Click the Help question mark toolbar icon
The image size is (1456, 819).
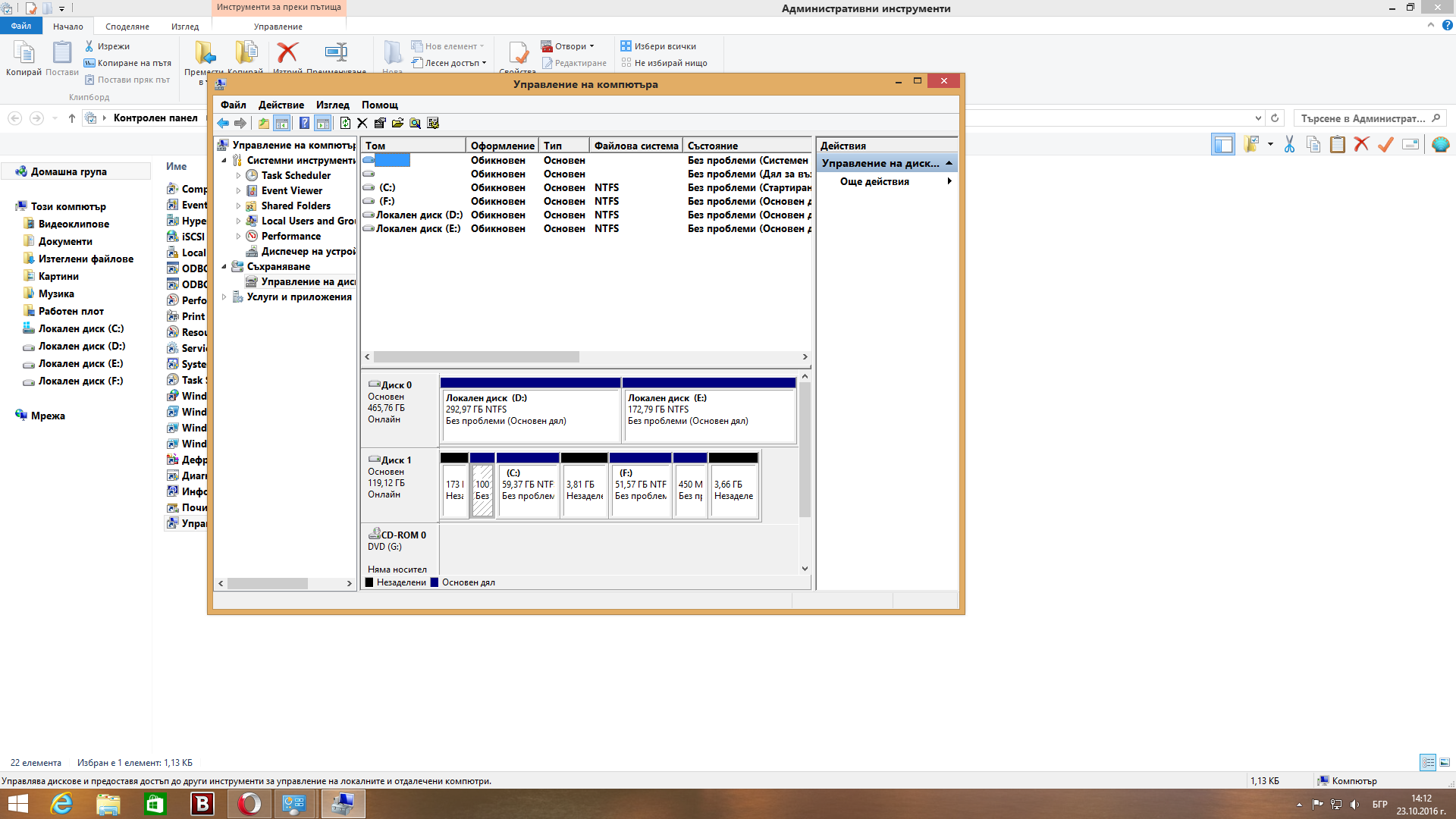(x=304, y=123)
